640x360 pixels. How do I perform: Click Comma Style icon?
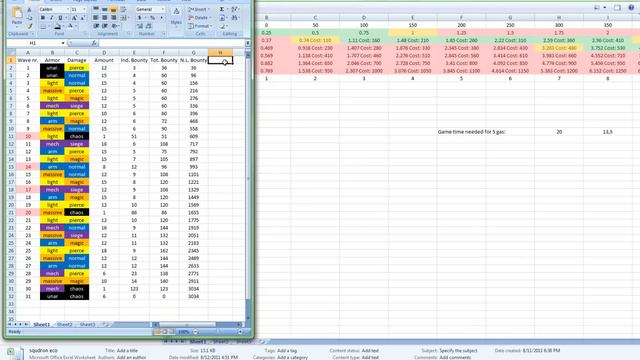[x=161, y=18]
